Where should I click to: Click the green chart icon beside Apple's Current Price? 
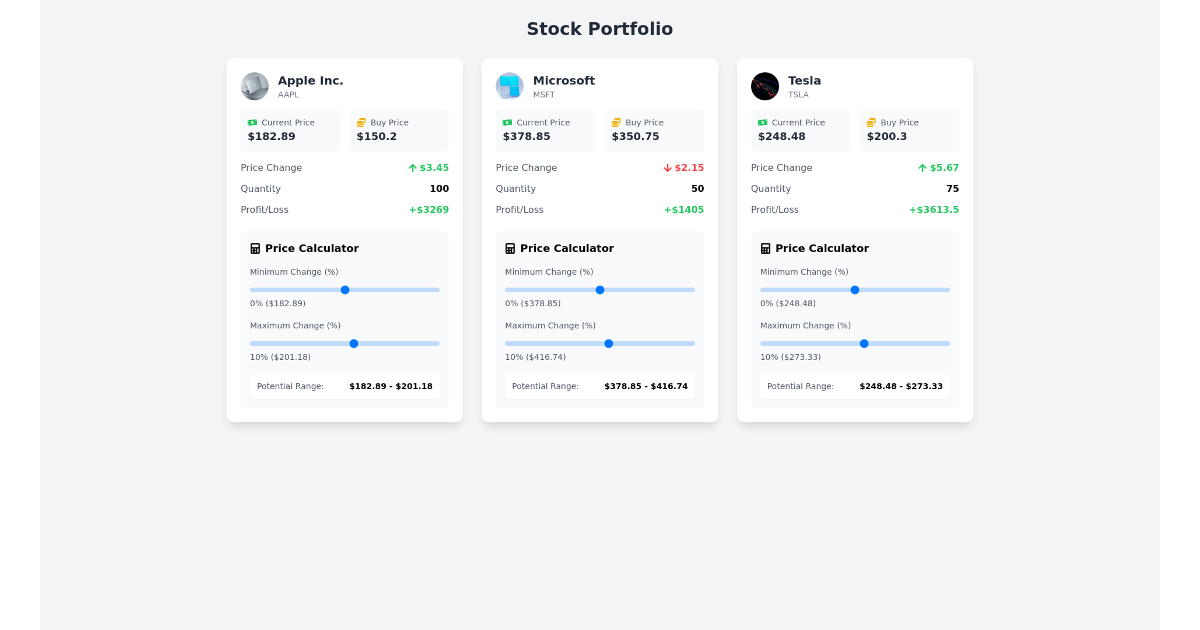click(x=253, y=121)
